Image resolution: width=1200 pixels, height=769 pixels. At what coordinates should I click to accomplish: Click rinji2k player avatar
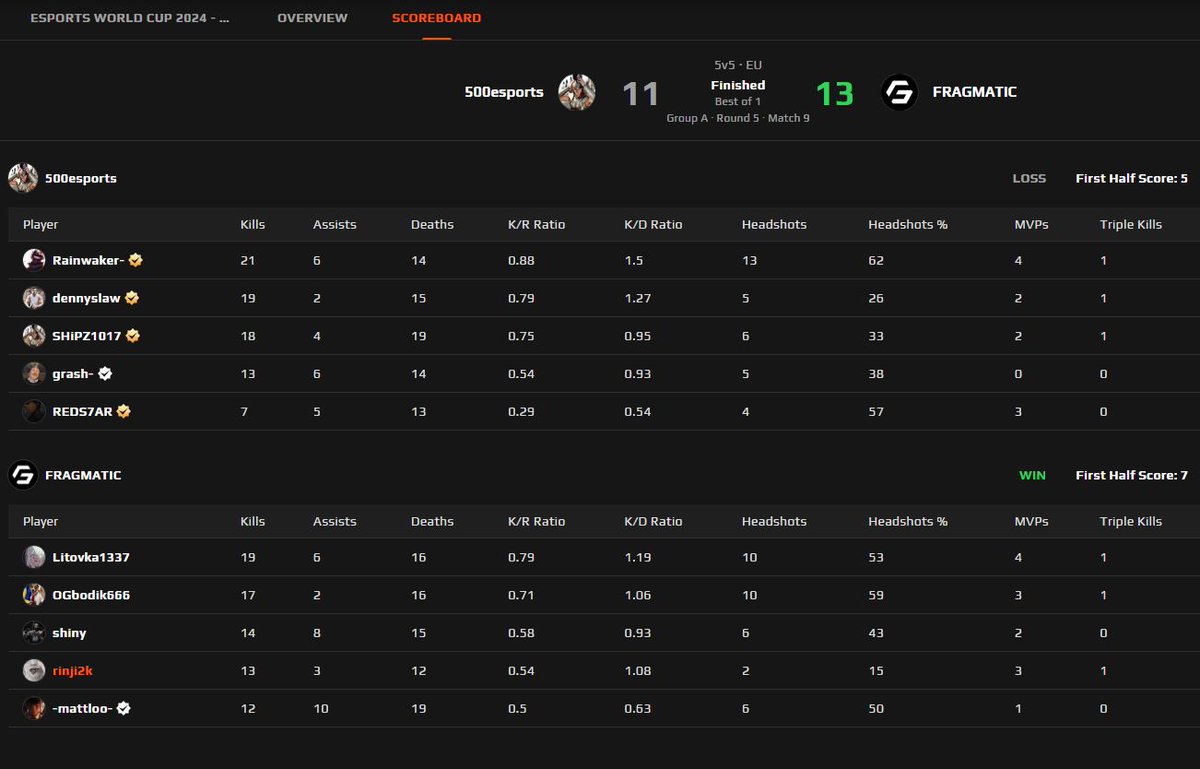tap(34, 670)
